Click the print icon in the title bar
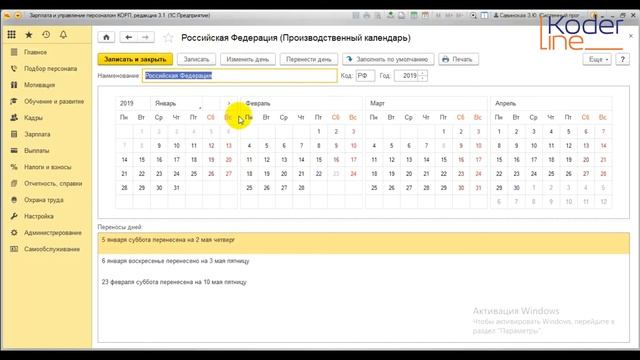640x360 pixels. 367,15
